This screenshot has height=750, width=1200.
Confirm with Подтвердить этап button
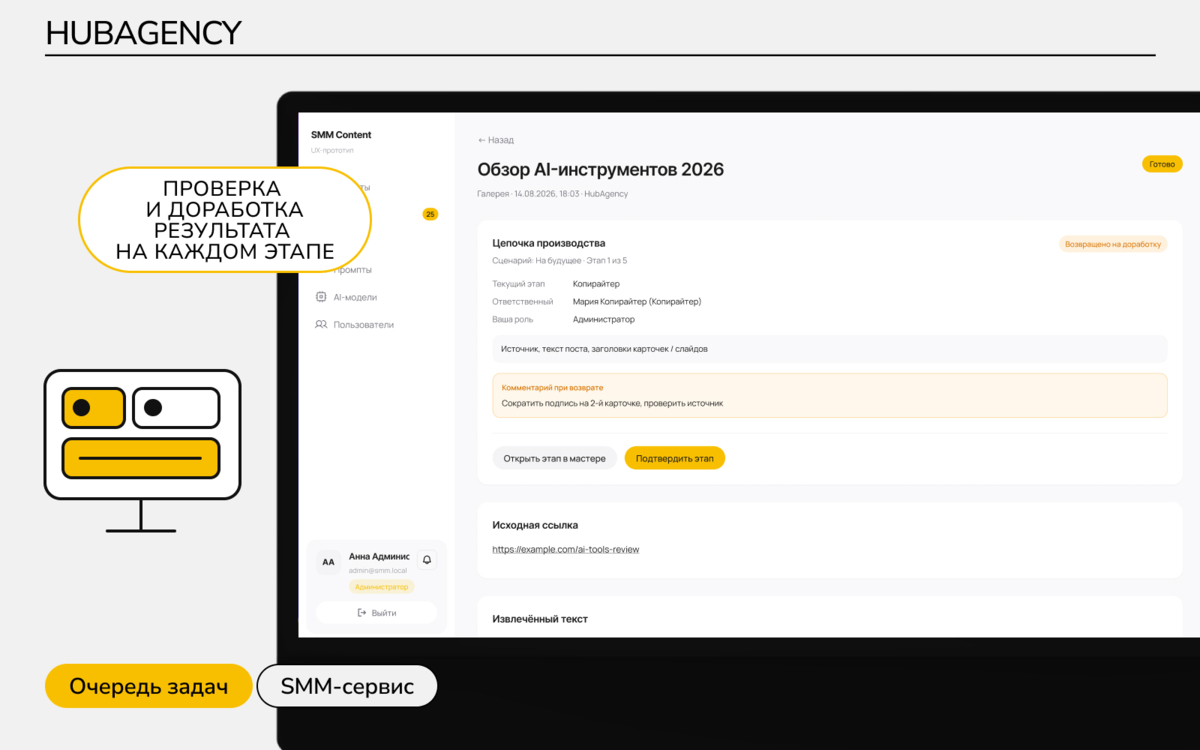[675, 458]
